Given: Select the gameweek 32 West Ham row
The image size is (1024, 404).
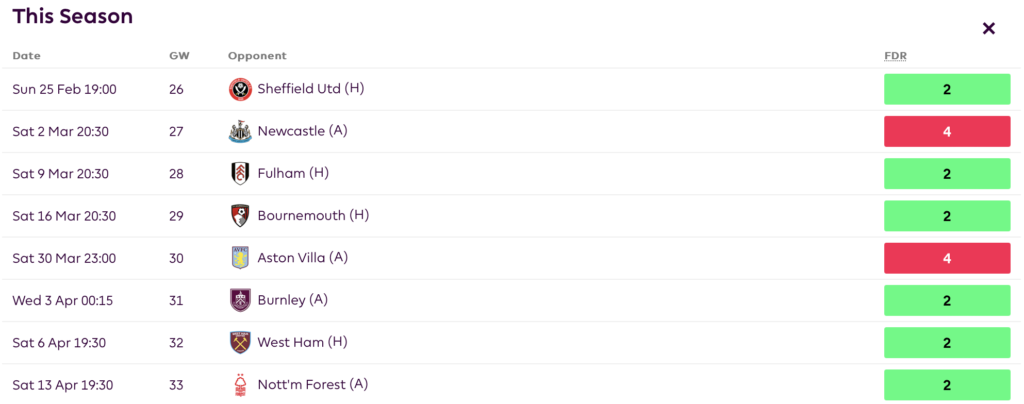Looking at the screenshot, I should click(500, 342).
